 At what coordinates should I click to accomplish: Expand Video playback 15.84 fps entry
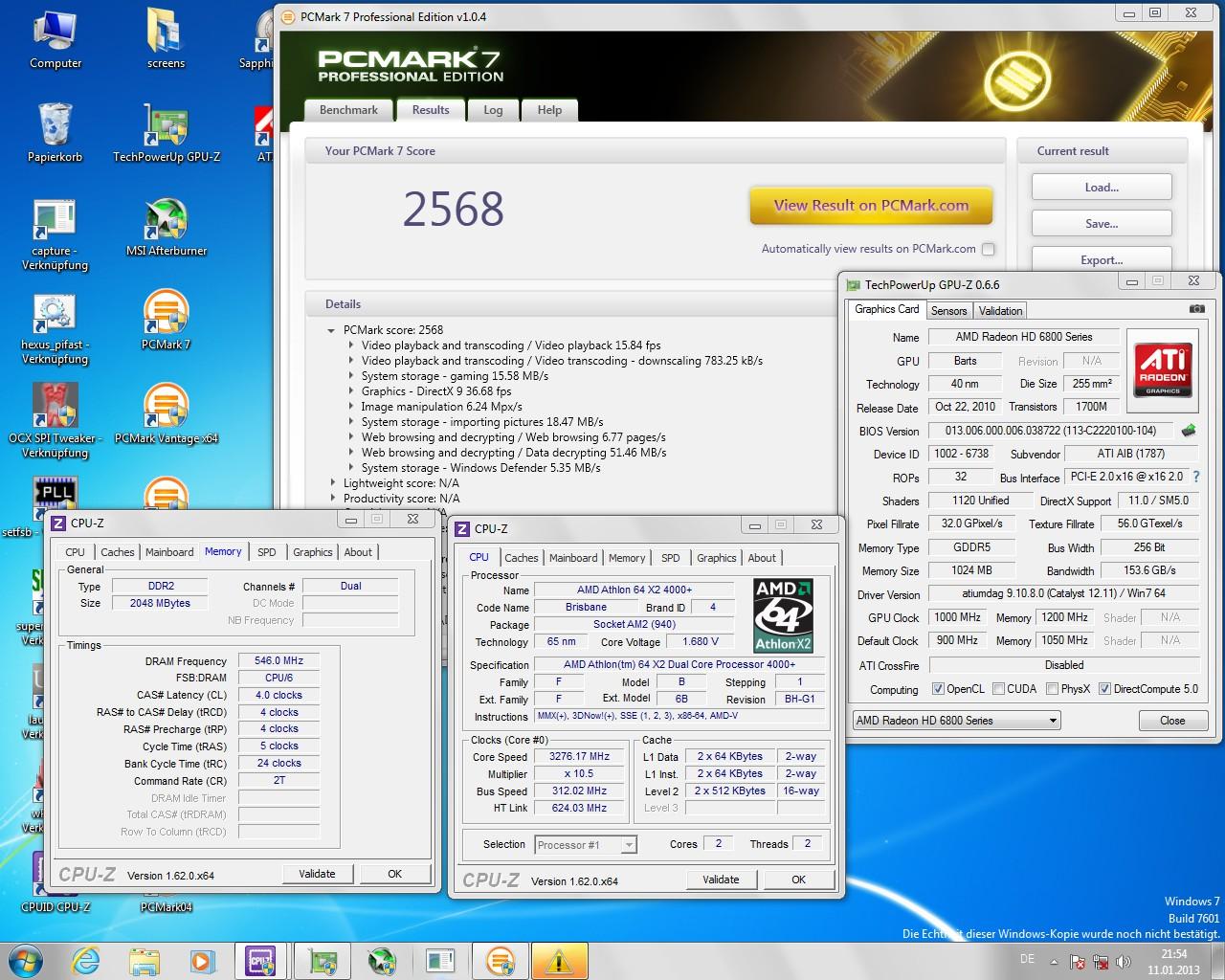pos(350,345)
